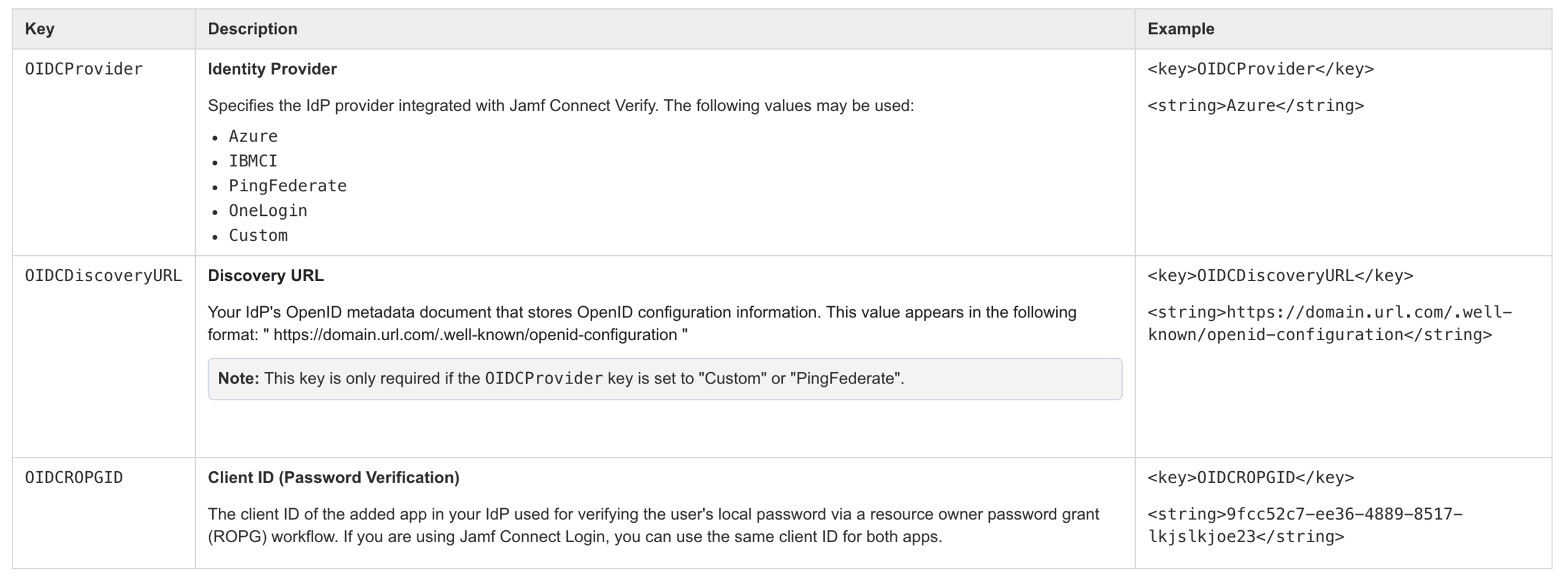Select the OIDCProvider key name
This screenshot has width=1568, height=581.
[x=83, y=69]
